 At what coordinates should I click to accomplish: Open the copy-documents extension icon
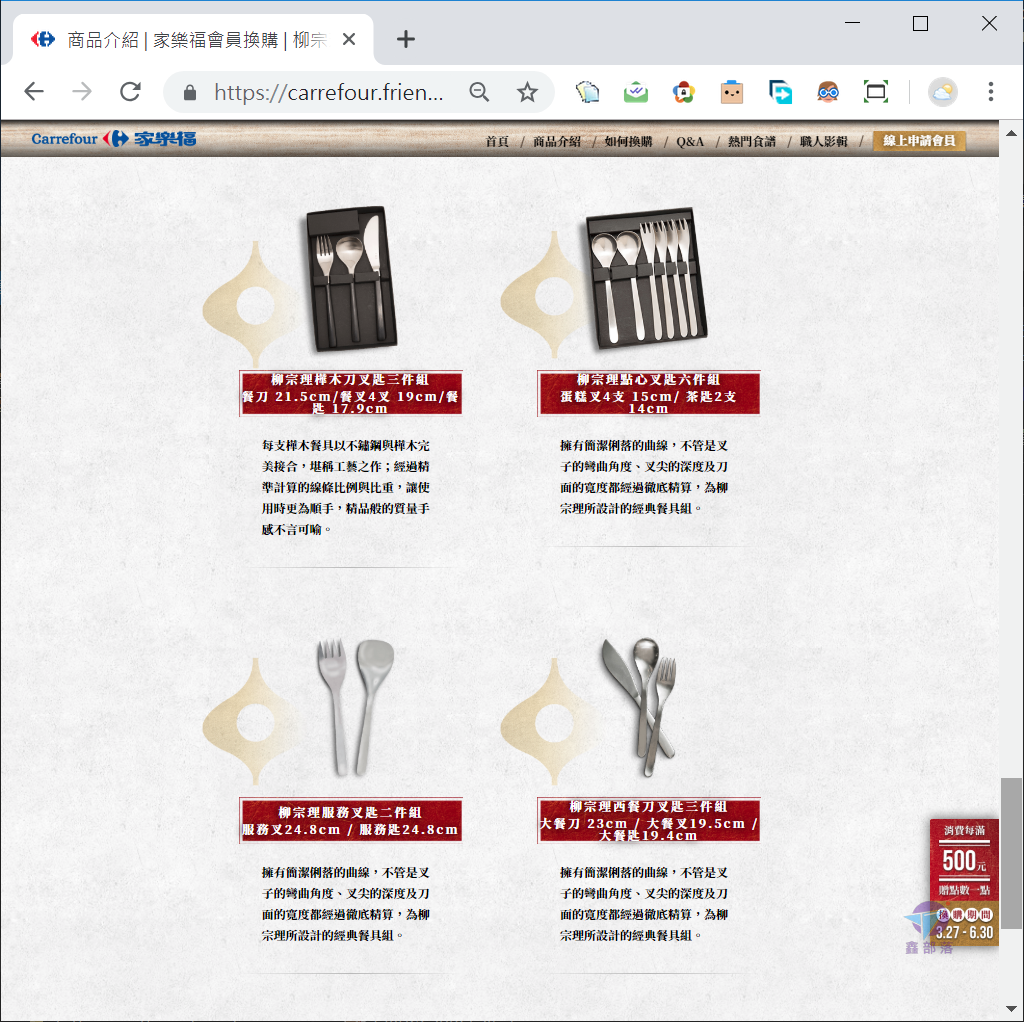tap(588, 92)
